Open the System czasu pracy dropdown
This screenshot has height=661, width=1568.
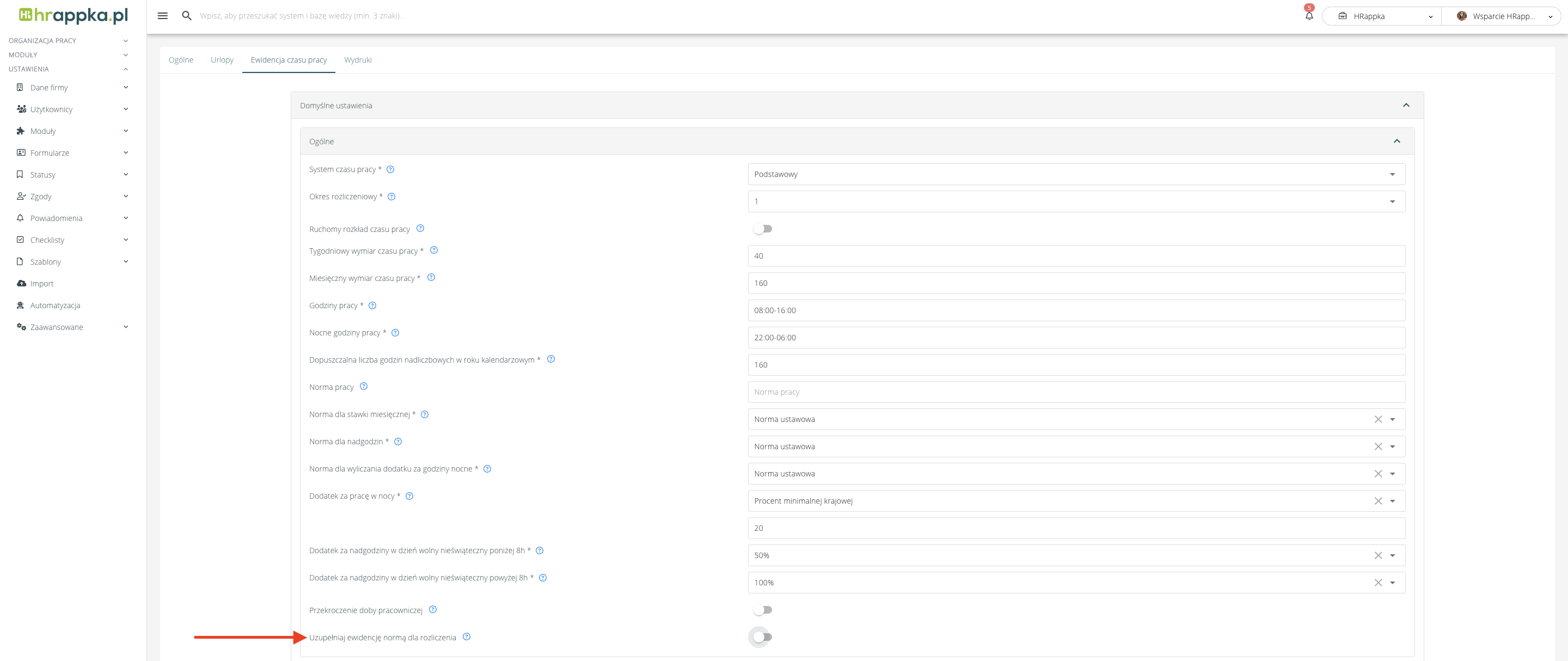1076,174
